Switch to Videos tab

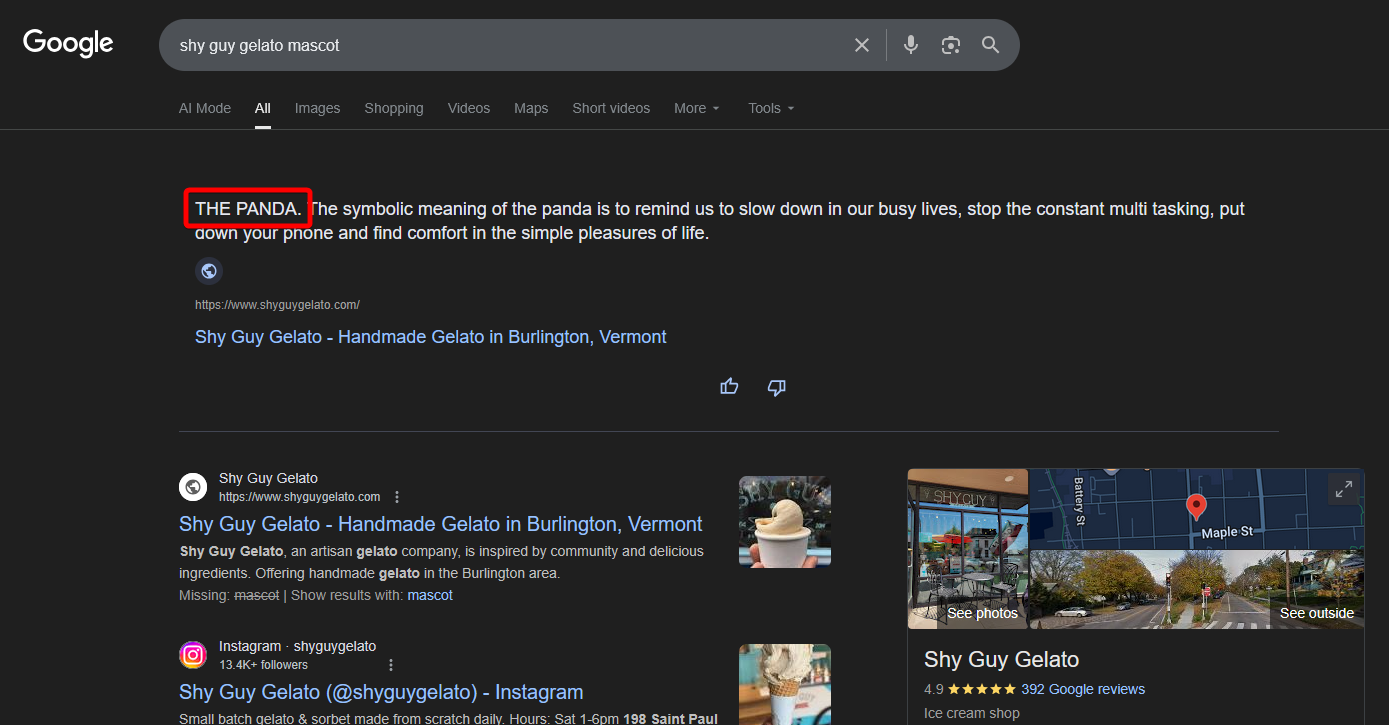click(469, 108)
